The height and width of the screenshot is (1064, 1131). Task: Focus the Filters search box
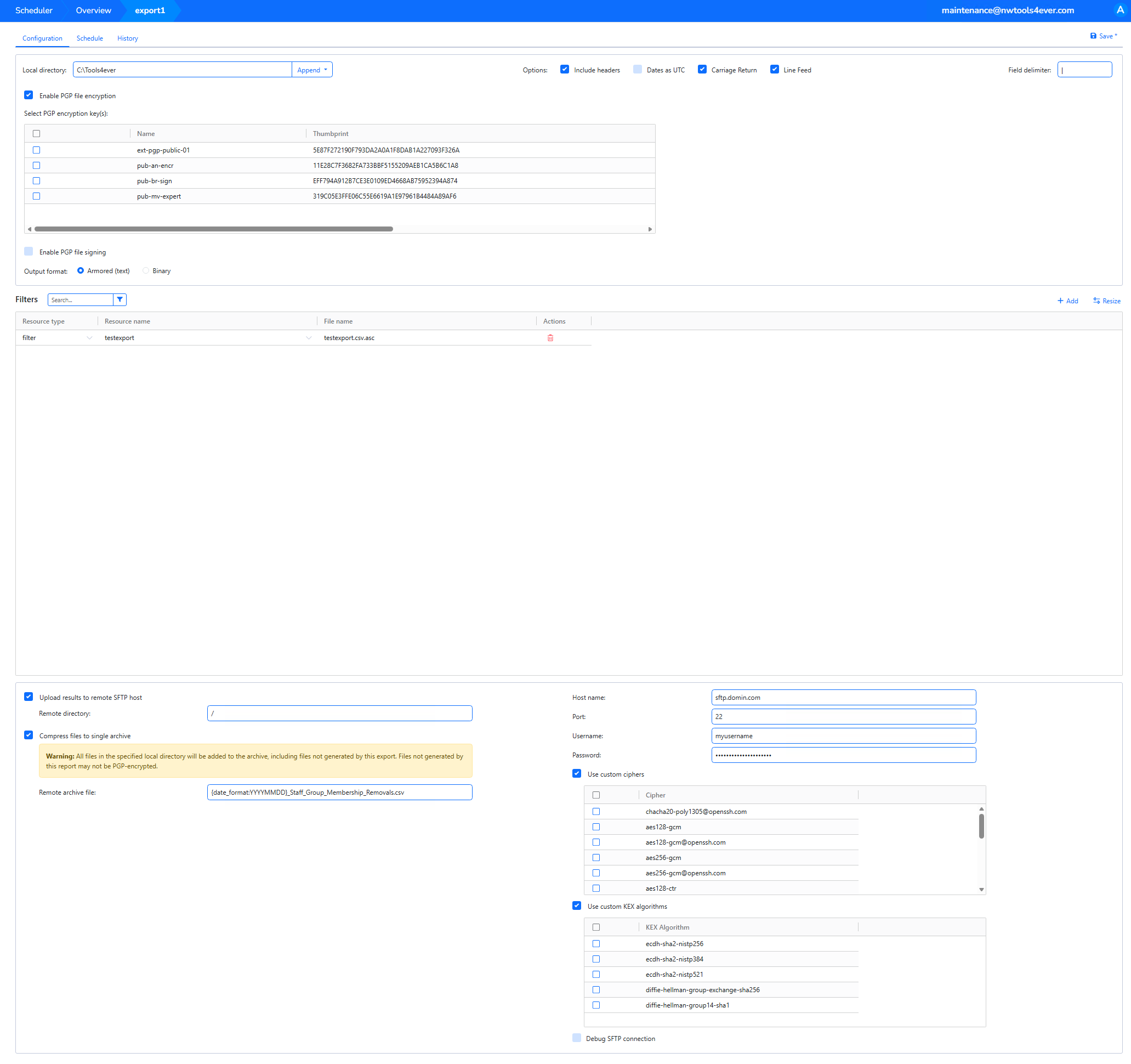click(x=80, y=299)
